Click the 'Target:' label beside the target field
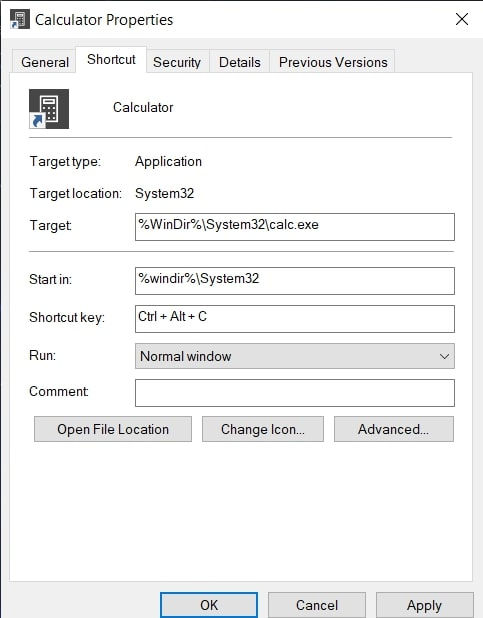483x618 pixels. (50, 225)
